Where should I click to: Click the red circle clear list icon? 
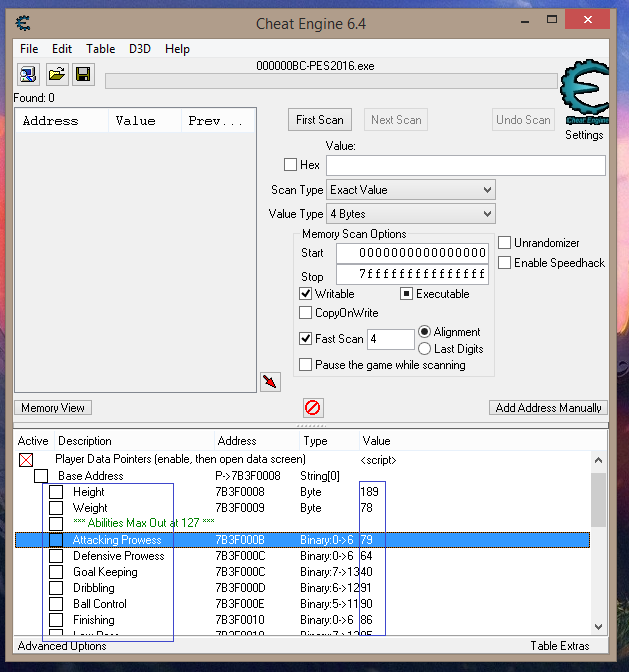click(x=312, y=408)
